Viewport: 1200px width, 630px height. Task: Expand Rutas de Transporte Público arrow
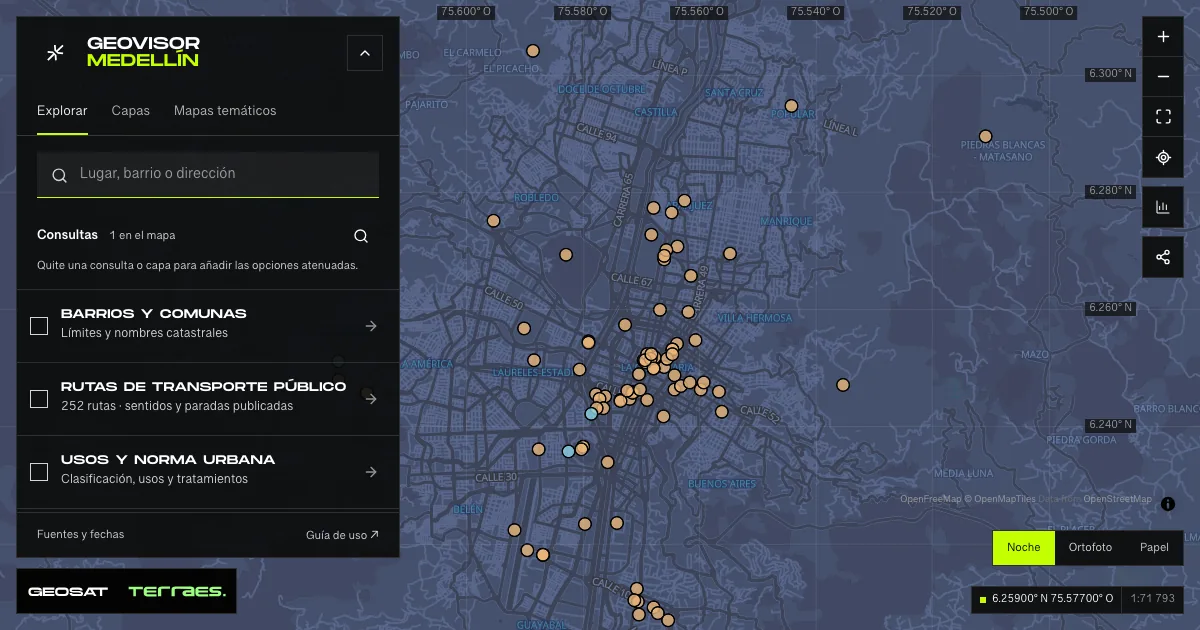click(x=371, y=399)
